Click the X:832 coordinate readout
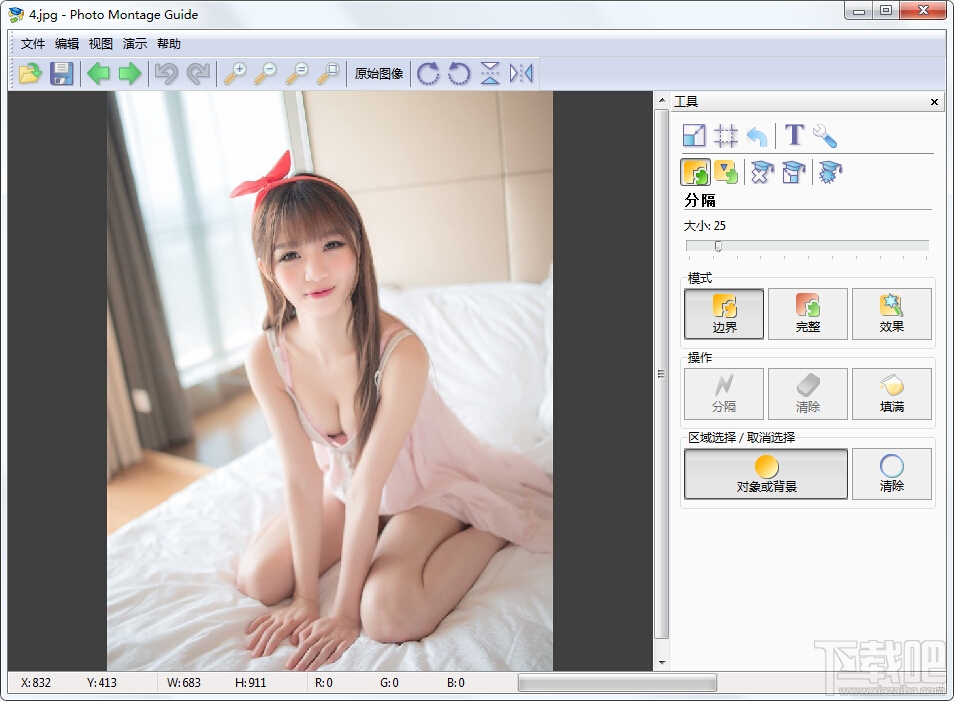The height and width of the screenshot is (701, 954). tap(36, 683)
